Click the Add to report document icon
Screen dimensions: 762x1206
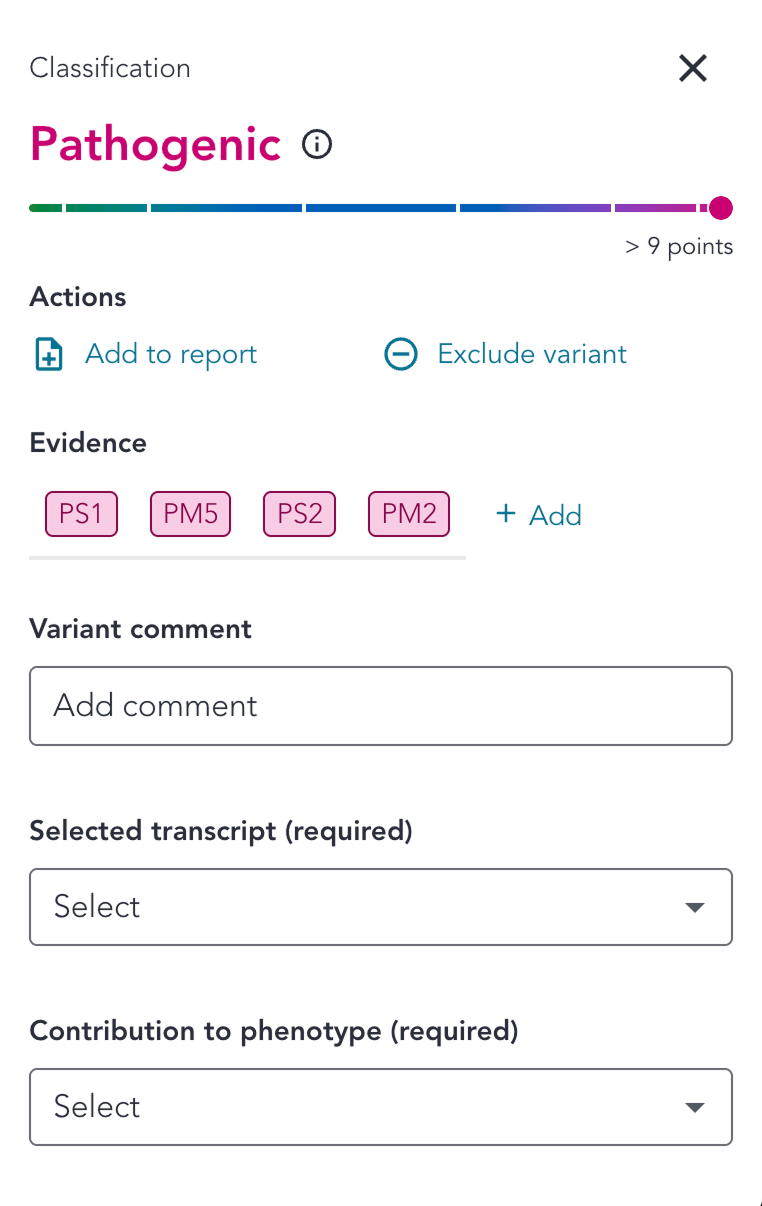click(49, 355)
